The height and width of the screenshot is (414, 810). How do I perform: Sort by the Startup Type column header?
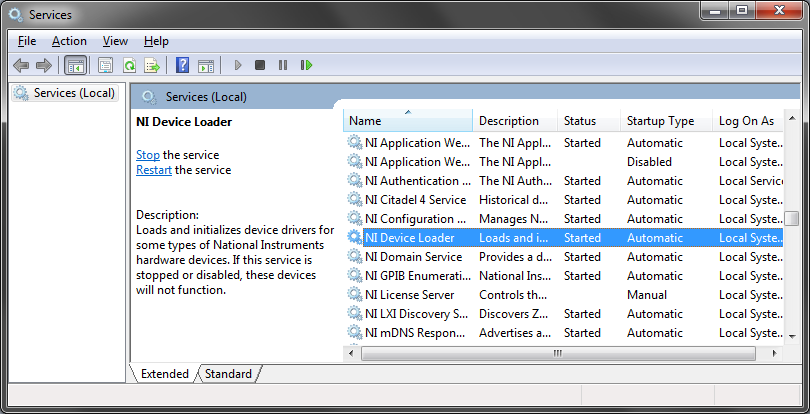tap(666, 120)
